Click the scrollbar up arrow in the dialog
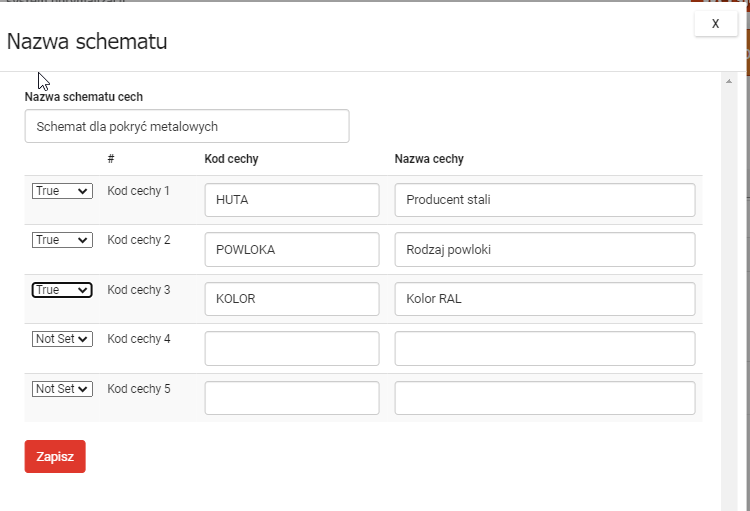Screen dimensions: 750x511 click(729, 80)
